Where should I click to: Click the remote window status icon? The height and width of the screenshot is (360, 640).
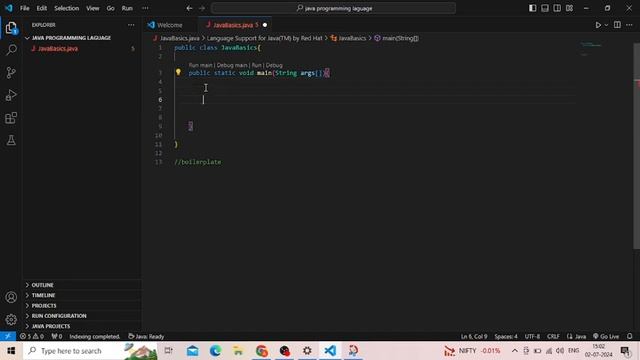pyautogui.click(x=8, y=336)
